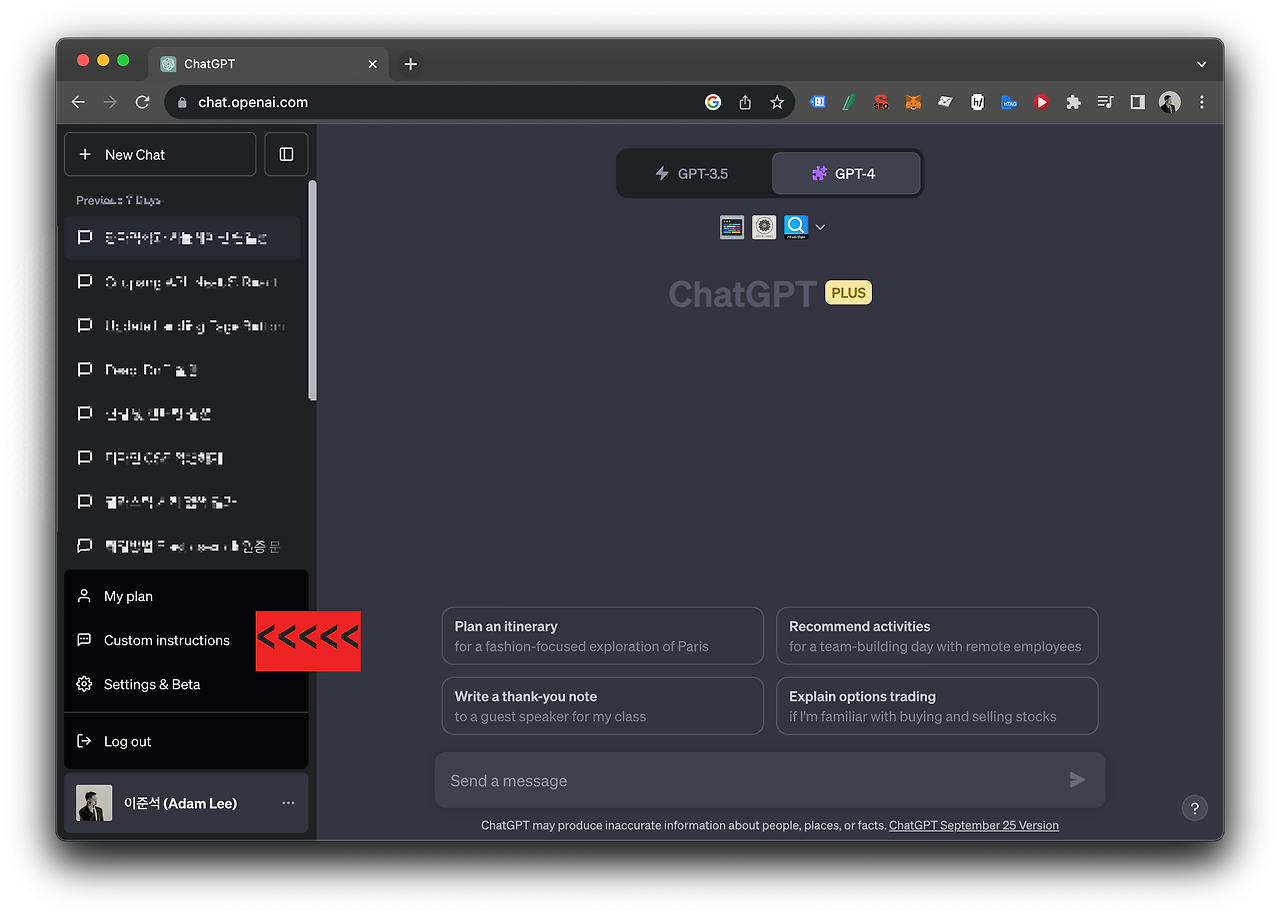Toggle the Chrome side panel
Image resolution: width=1280 pixels, height=915 pixels.
pos(1137,102)
